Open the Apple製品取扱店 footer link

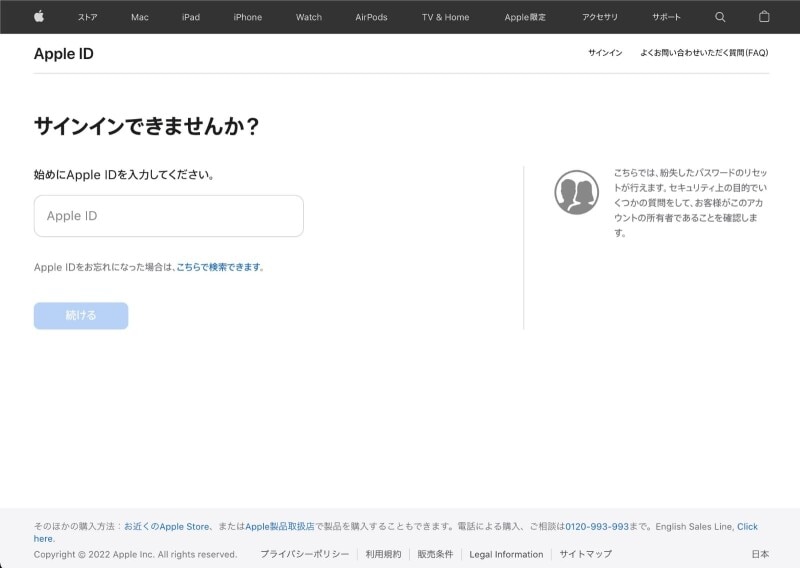[x=280, y=526]
